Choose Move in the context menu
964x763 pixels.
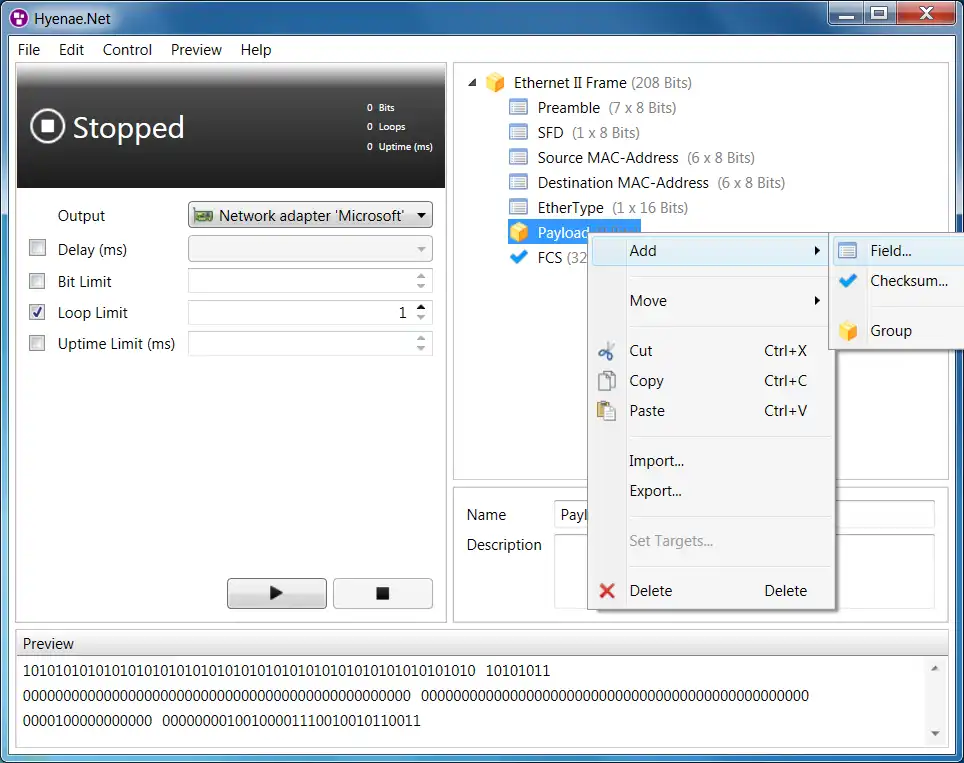(x=711, y=301)
